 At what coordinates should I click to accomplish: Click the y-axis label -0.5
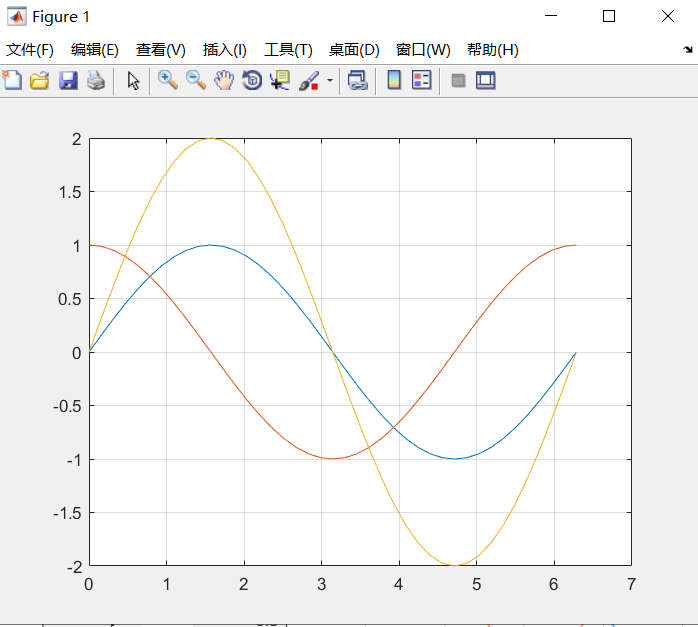click(67, 406)
